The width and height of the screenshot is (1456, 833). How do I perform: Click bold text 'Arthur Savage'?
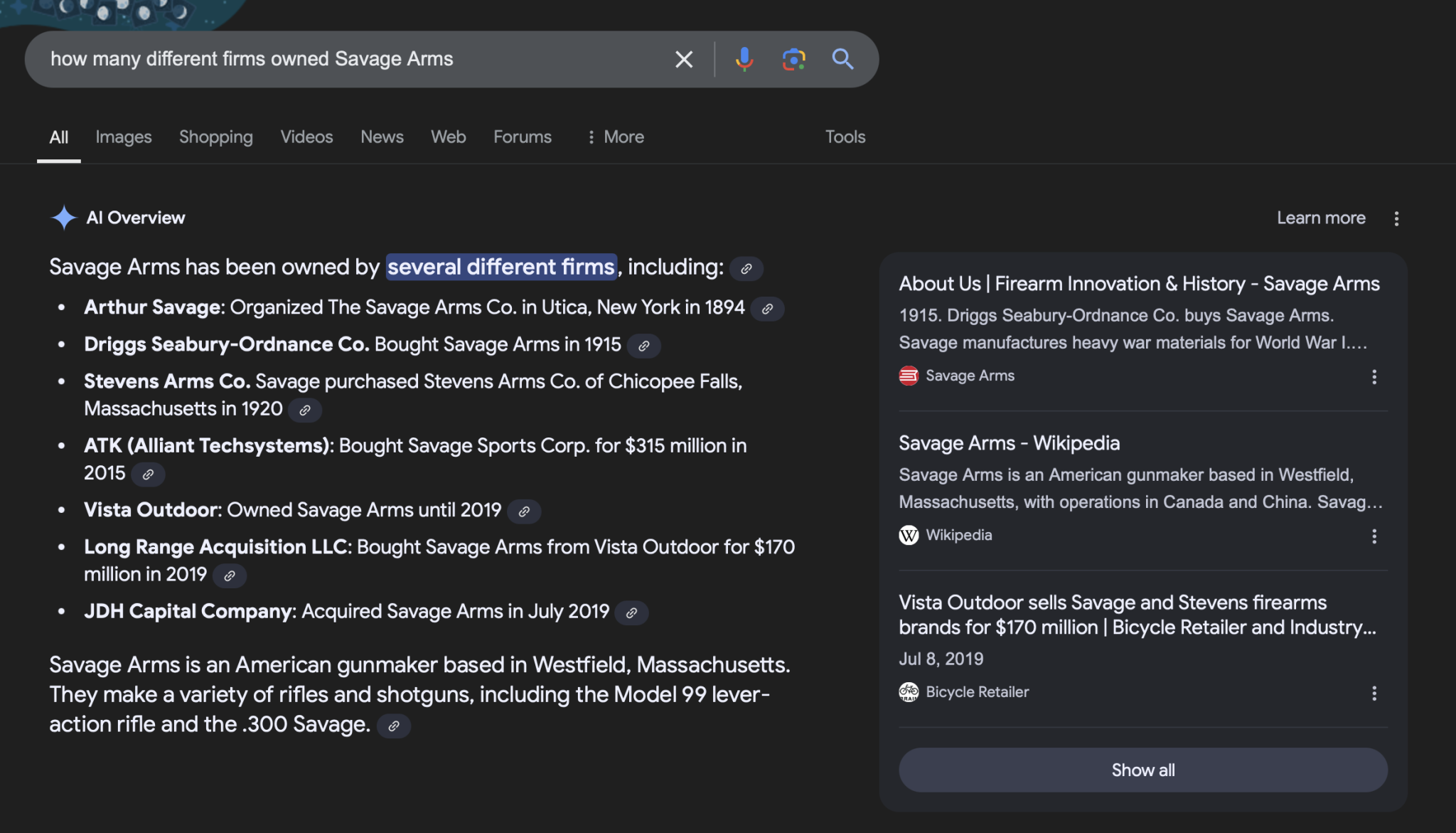pyautogui.click(x=152, y=307)
